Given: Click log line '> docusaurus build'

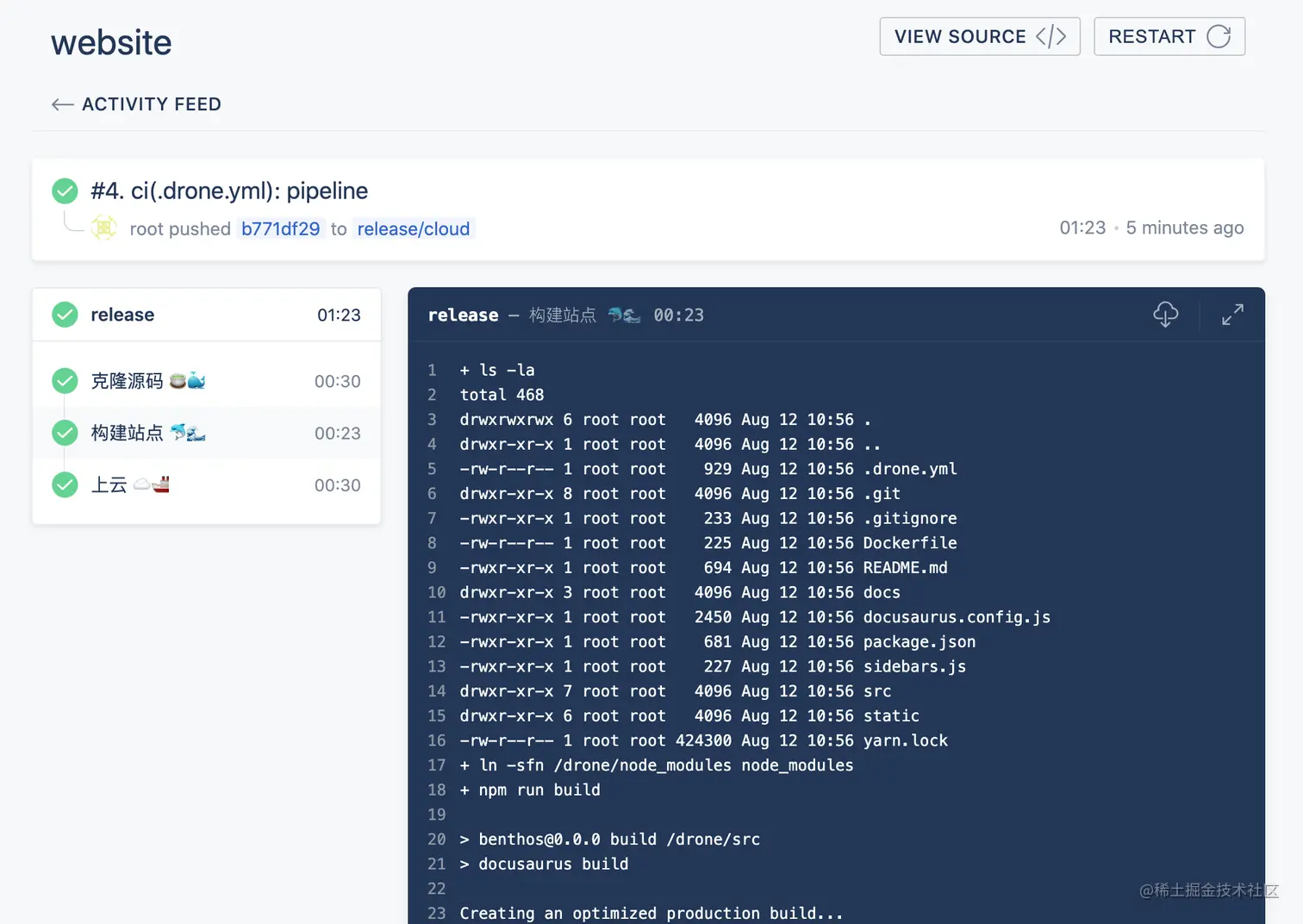Looking at the screenshot, I should [x=544, y=864].
